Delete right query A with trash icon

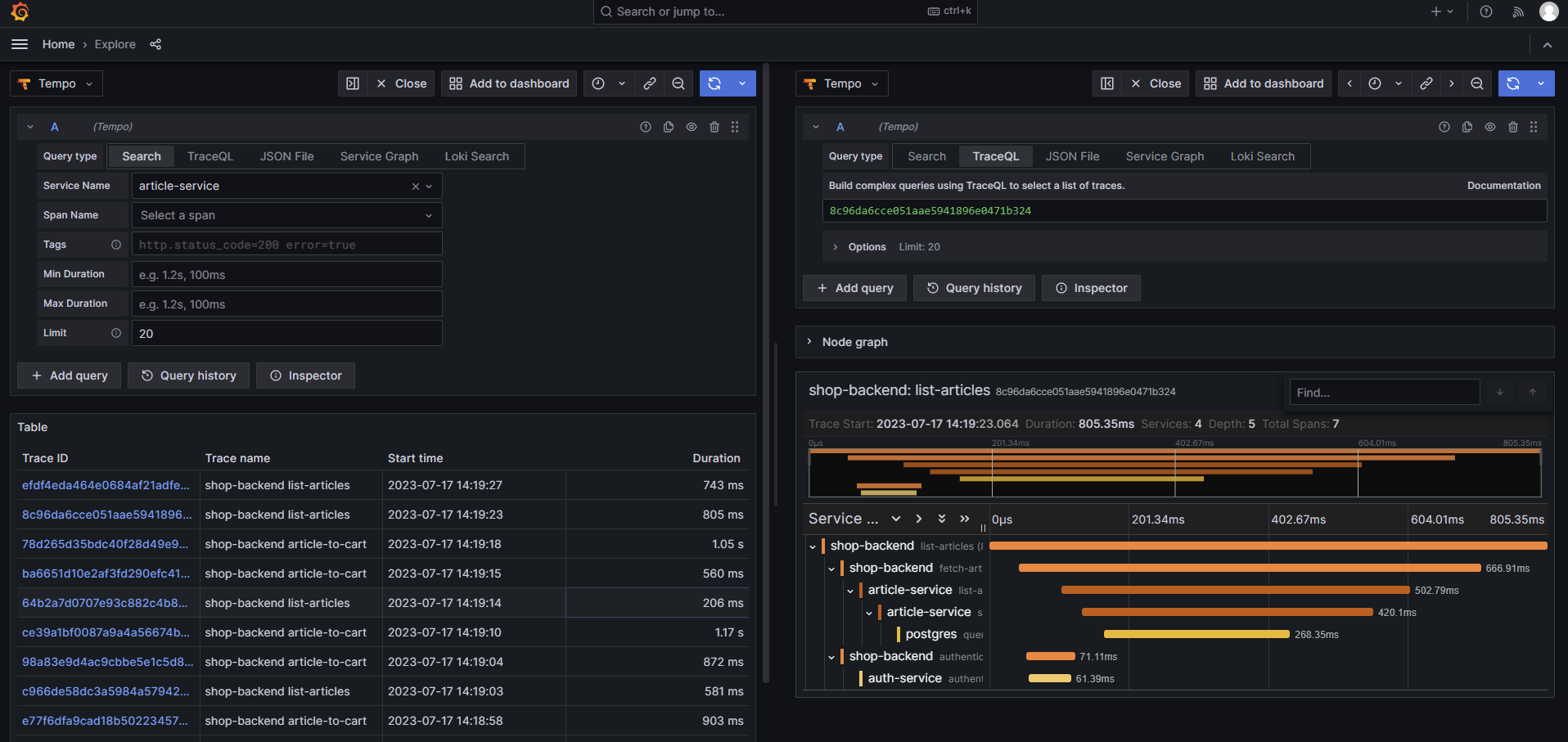(x=1513, y=127)
